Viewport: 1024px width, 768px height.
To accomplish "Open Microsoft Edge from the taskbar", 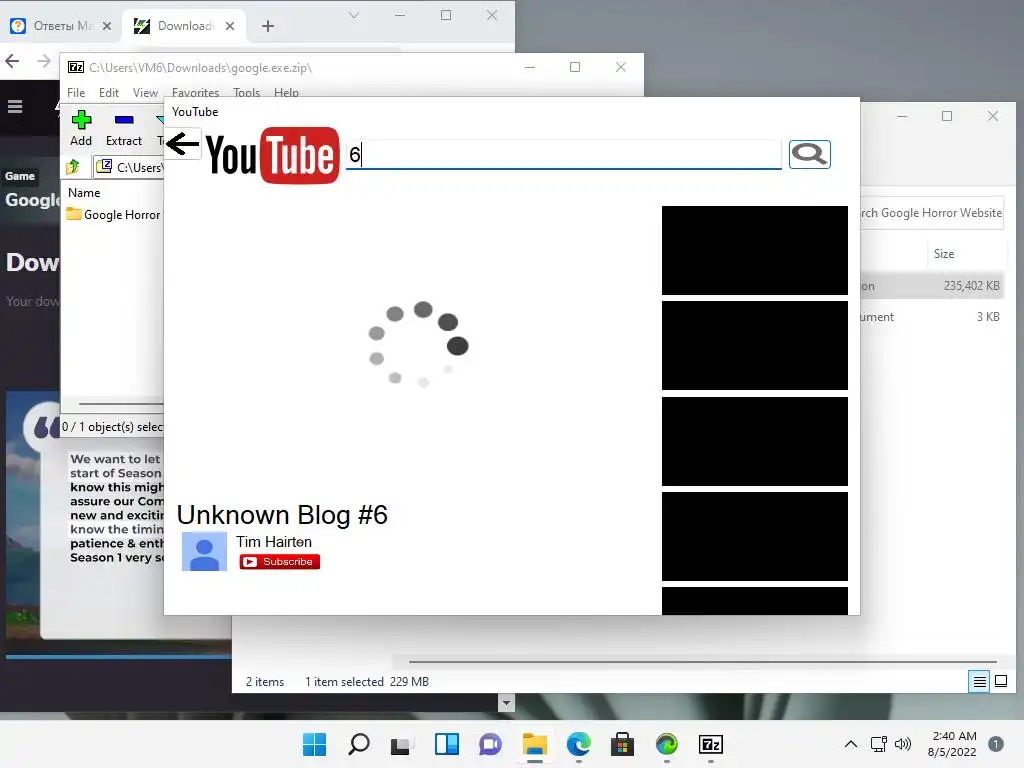I will point(579,744).
